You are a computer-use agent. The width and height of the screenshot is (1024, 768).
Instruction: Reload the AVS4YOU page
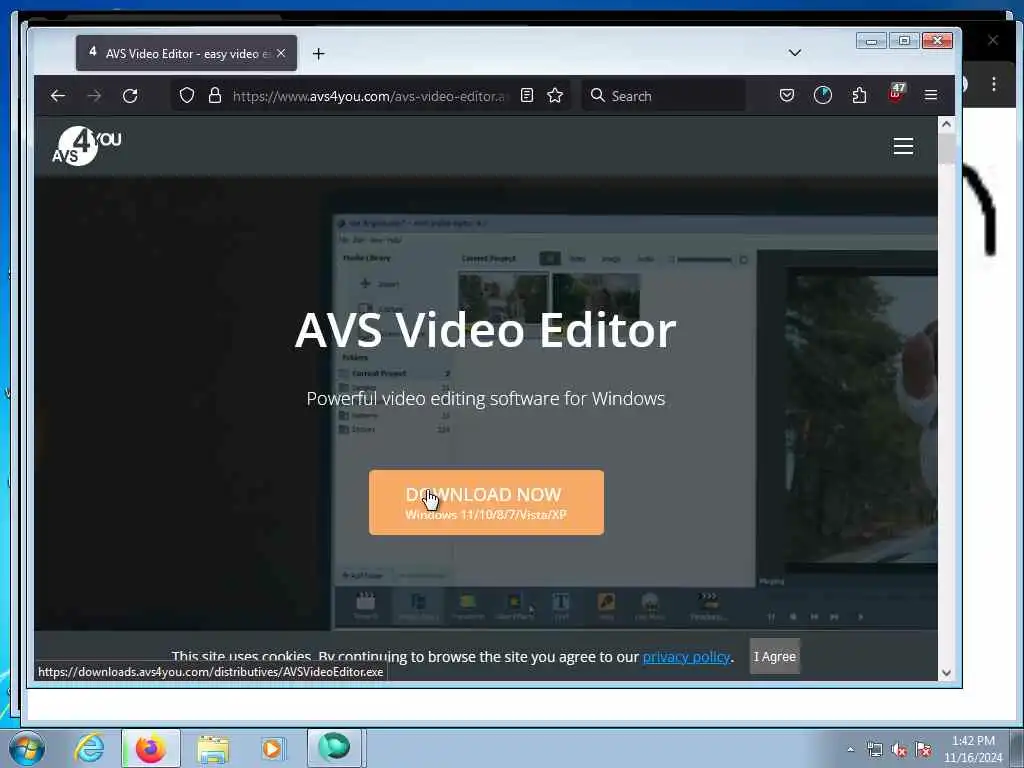point(130,96)
